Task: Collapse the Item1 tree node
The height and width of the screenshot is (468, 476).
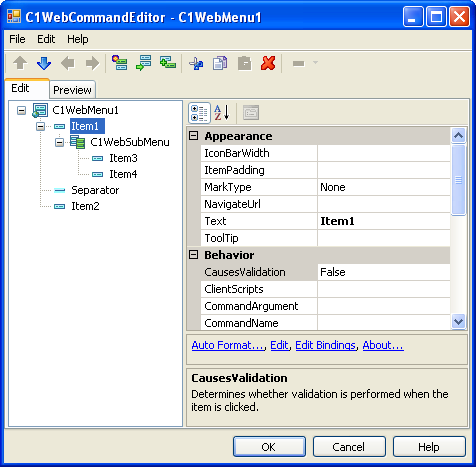Action: pyautogui.click(x=40, y=126)
